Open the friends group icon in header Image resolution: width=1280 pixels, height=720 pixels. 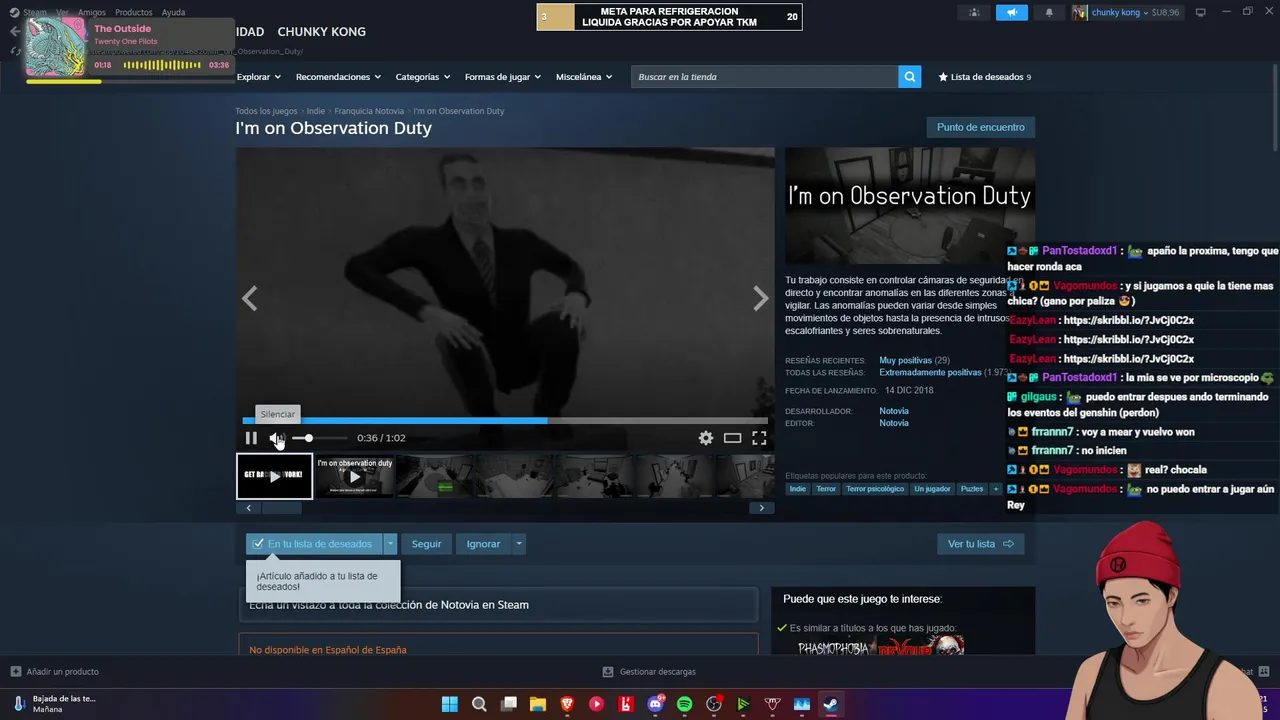point(974,12)
